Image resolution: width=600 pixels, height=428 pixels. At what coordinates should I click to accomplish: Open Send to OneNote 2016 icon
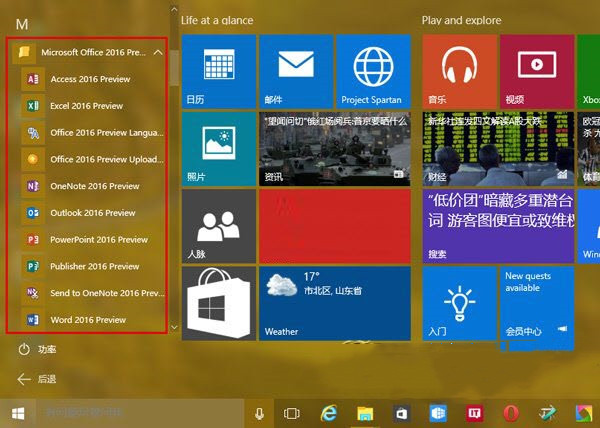click(x=33, y=293)
